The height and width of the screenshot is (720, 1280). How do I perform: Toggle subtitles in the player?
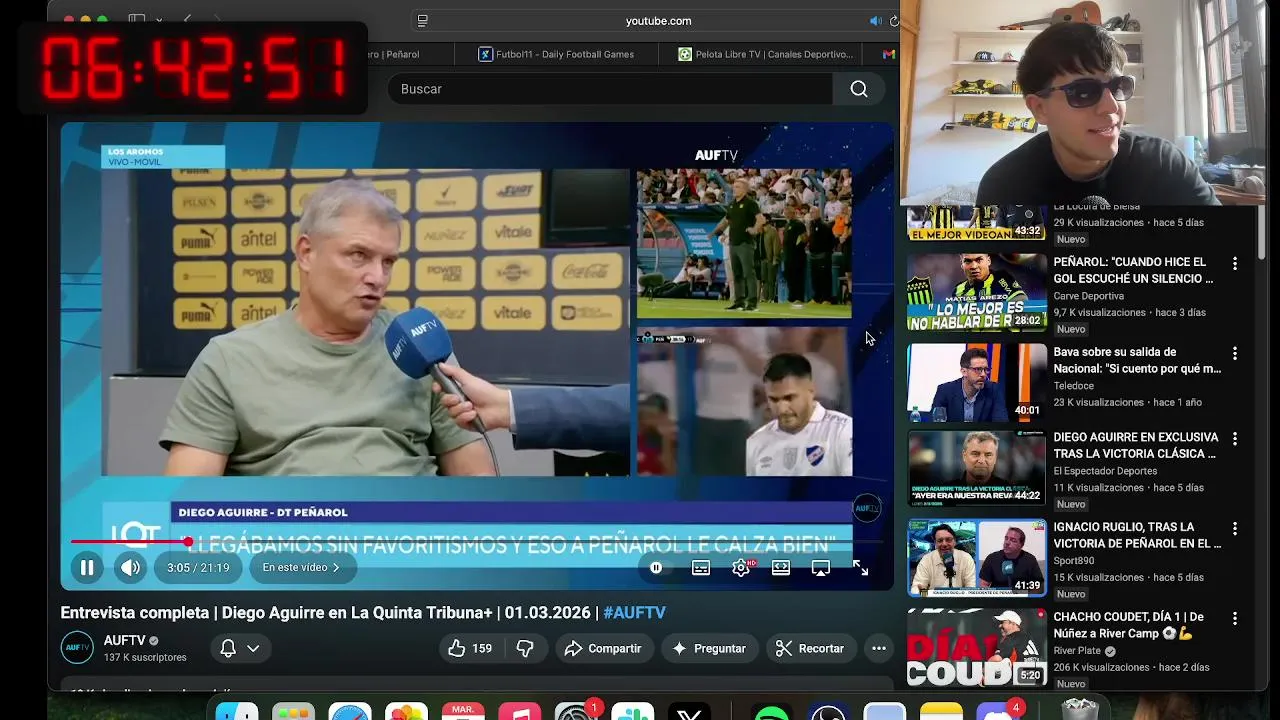(701, 568)
